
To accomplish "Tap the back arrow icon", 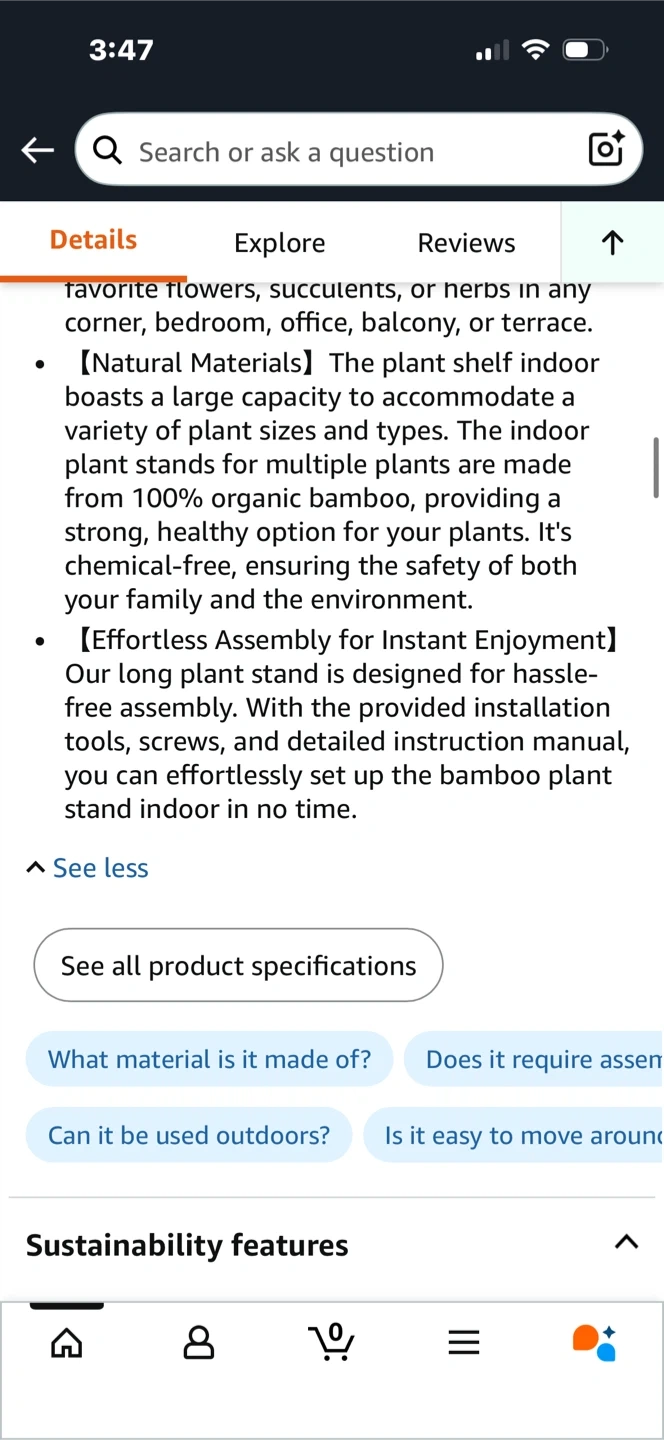I will (x=38, y=150).
